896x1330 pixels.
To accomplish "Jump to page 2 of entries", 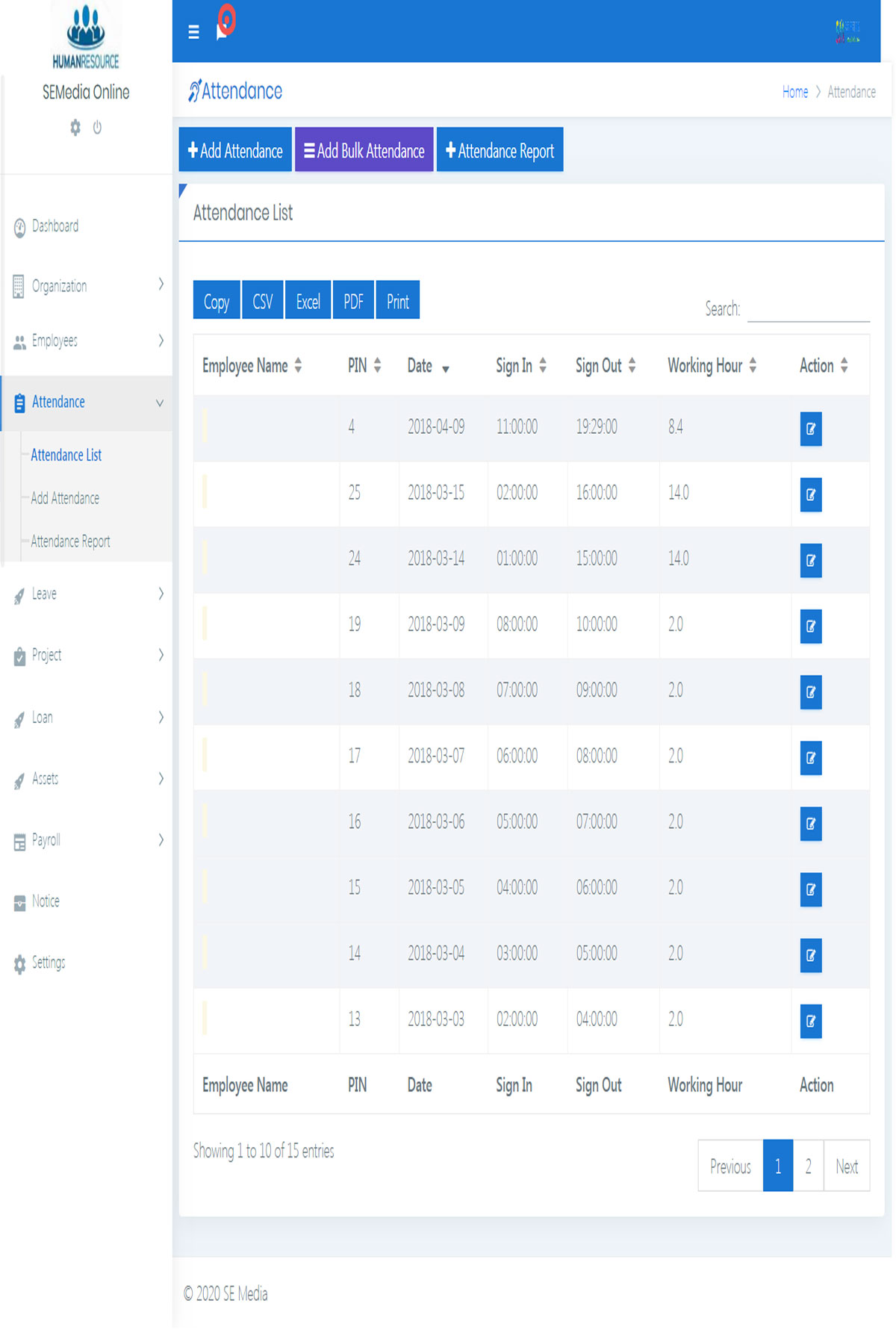I will pos(809,1166).
